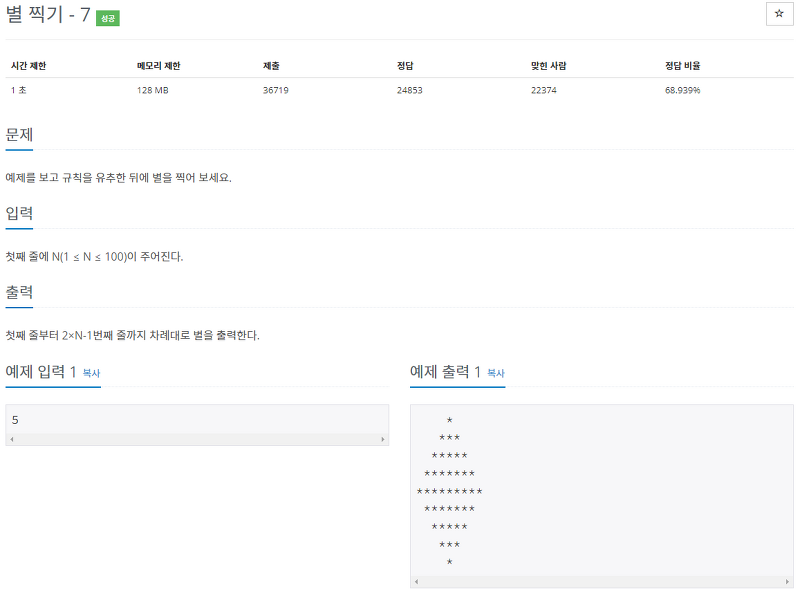The width and height of the screenshot is (800, 598).
Task: Click the 예제 출력 1 heading
Action: point(445,371)
